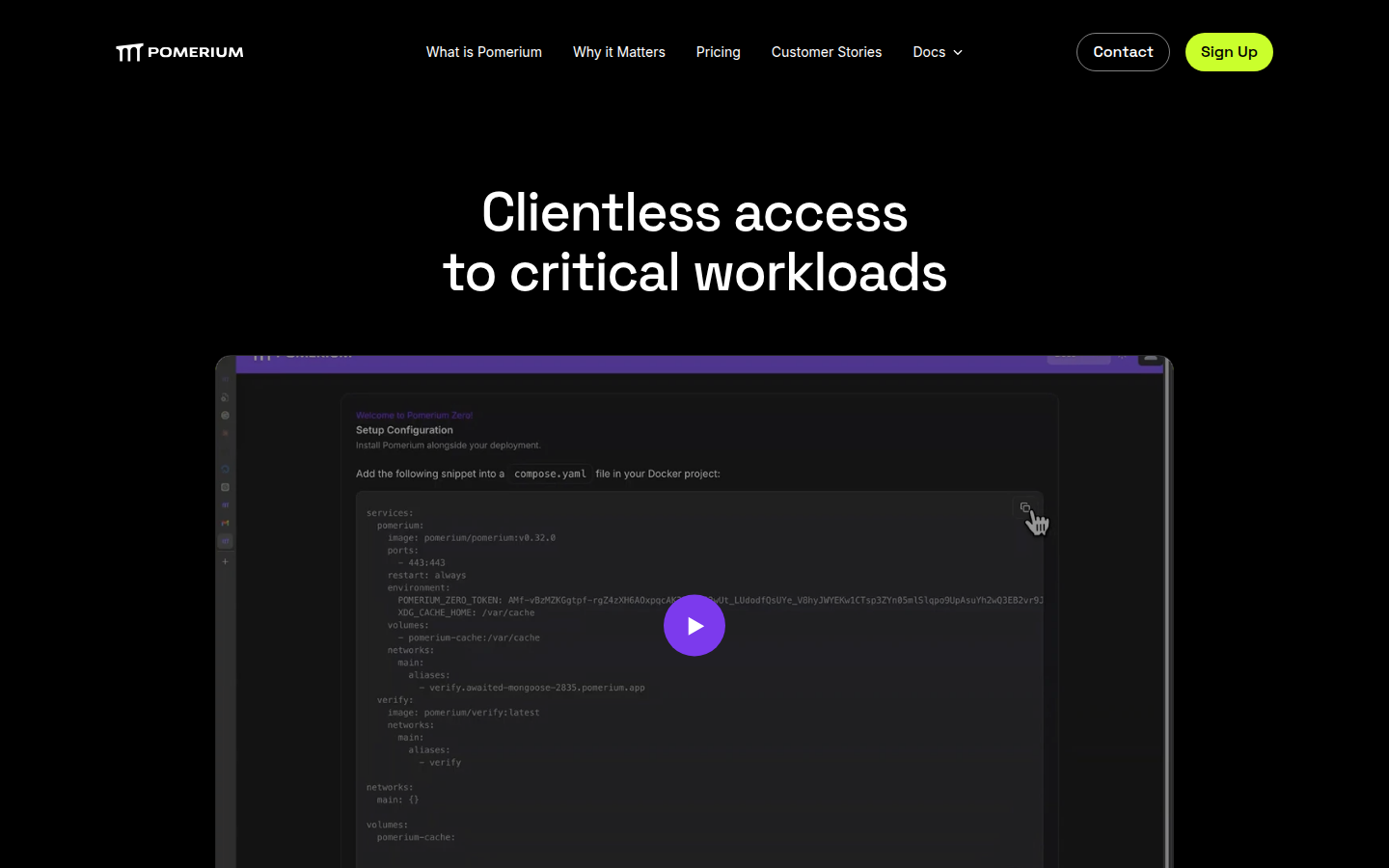
Task: Click the "Setup Configuration" heading in the video preview
Action: (404, 430)
